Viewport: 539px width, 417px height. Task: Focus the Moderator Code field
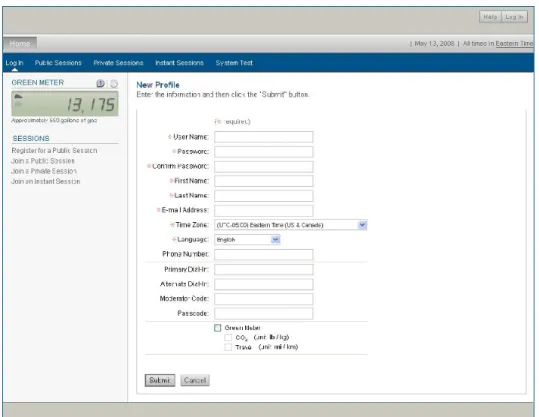(x=264, y=299)
